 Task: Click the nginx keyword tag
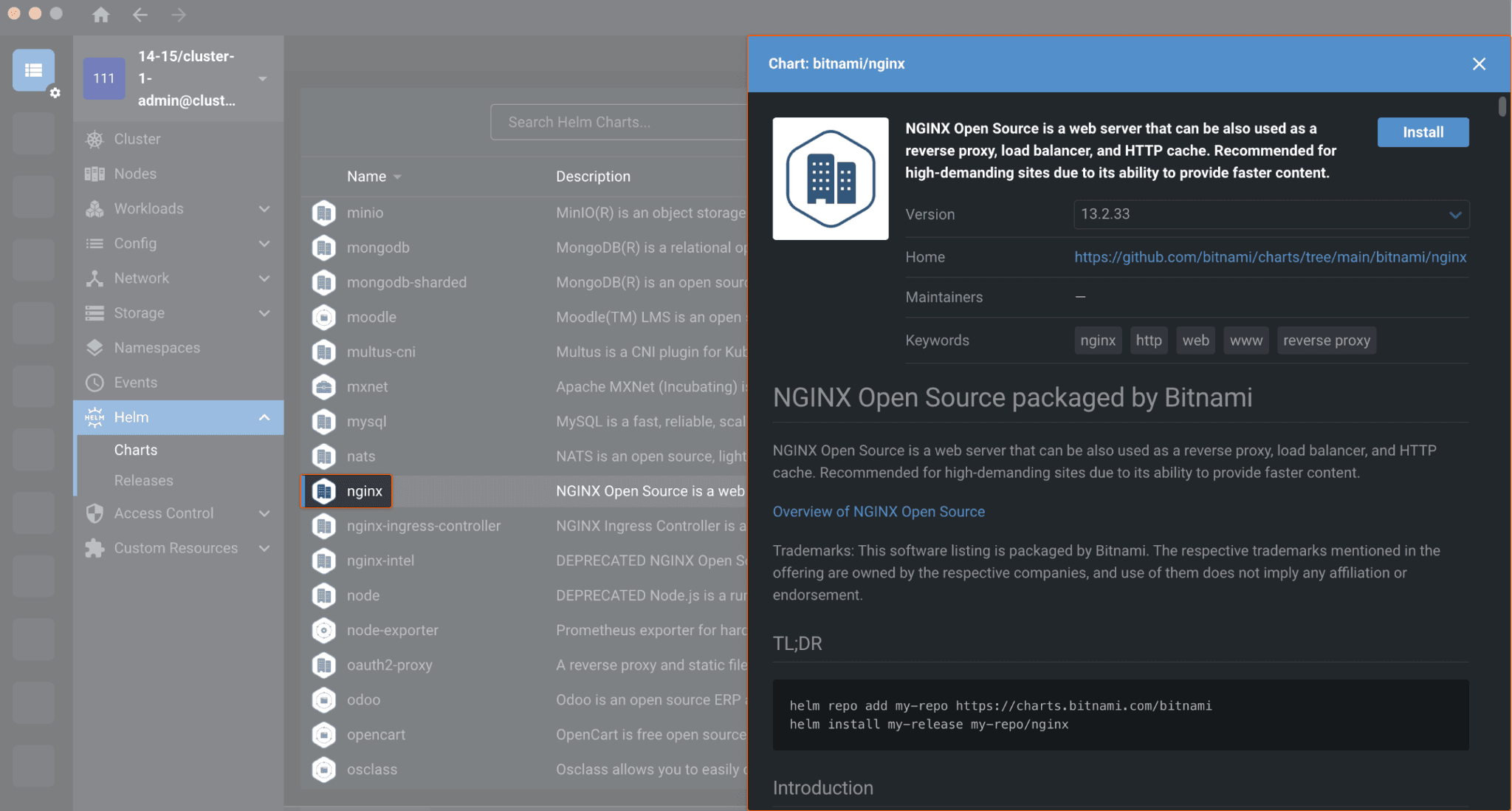pos(1098,341)
